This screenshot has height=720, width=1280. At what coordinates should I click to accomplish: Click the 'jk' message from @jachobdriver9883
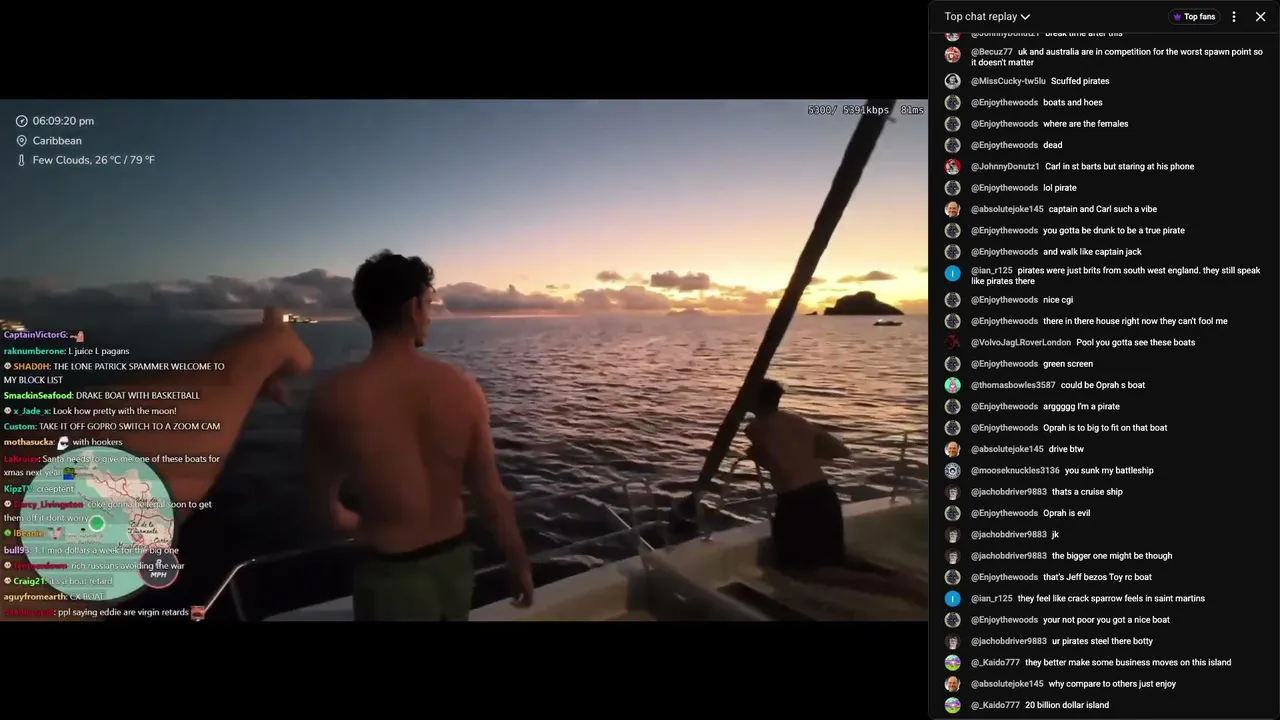click(x=1055, y=534)
